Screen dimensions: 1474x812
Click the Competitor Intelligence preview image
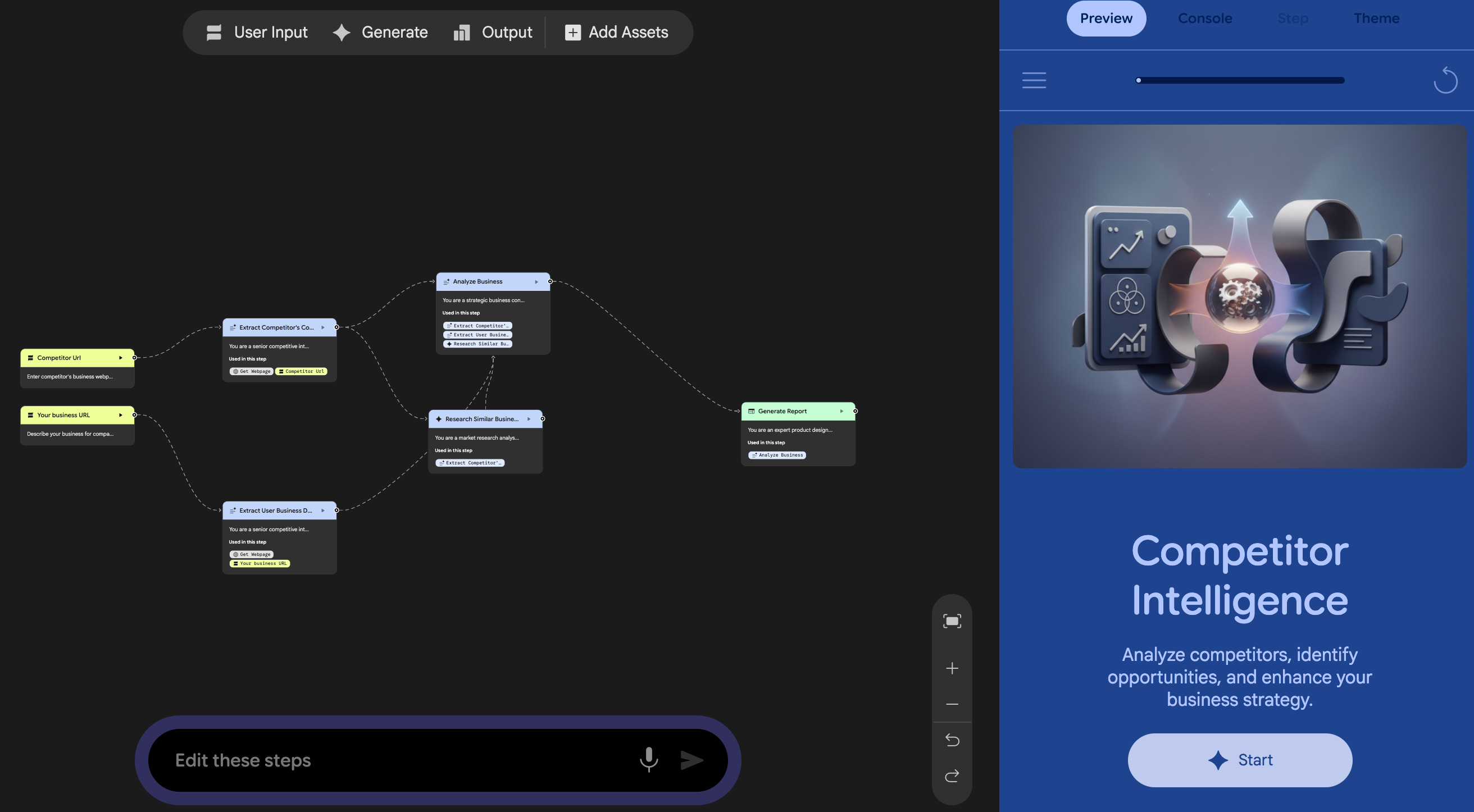pyautogui.click(x=1239, y=296)
